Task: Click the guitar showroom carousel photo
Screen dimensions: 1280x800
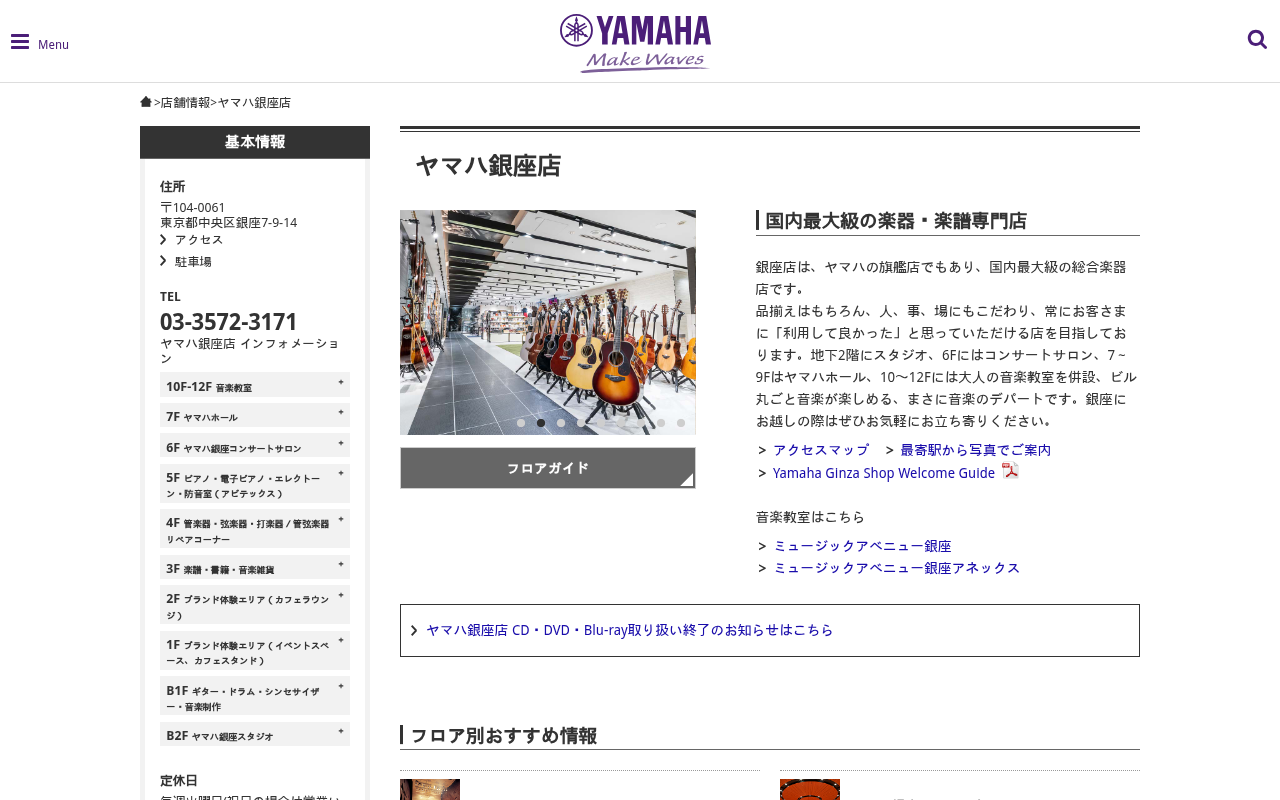Action: point(548,322)
